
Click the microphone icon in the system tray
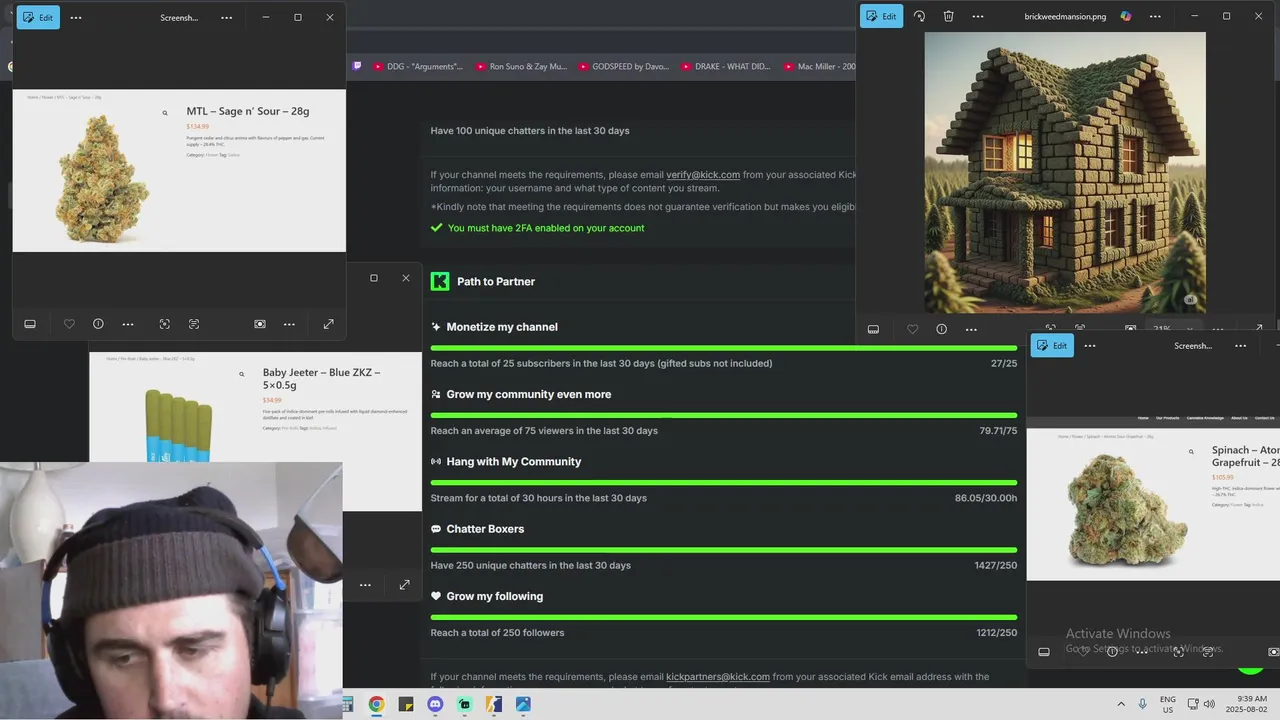[1143, 704]
